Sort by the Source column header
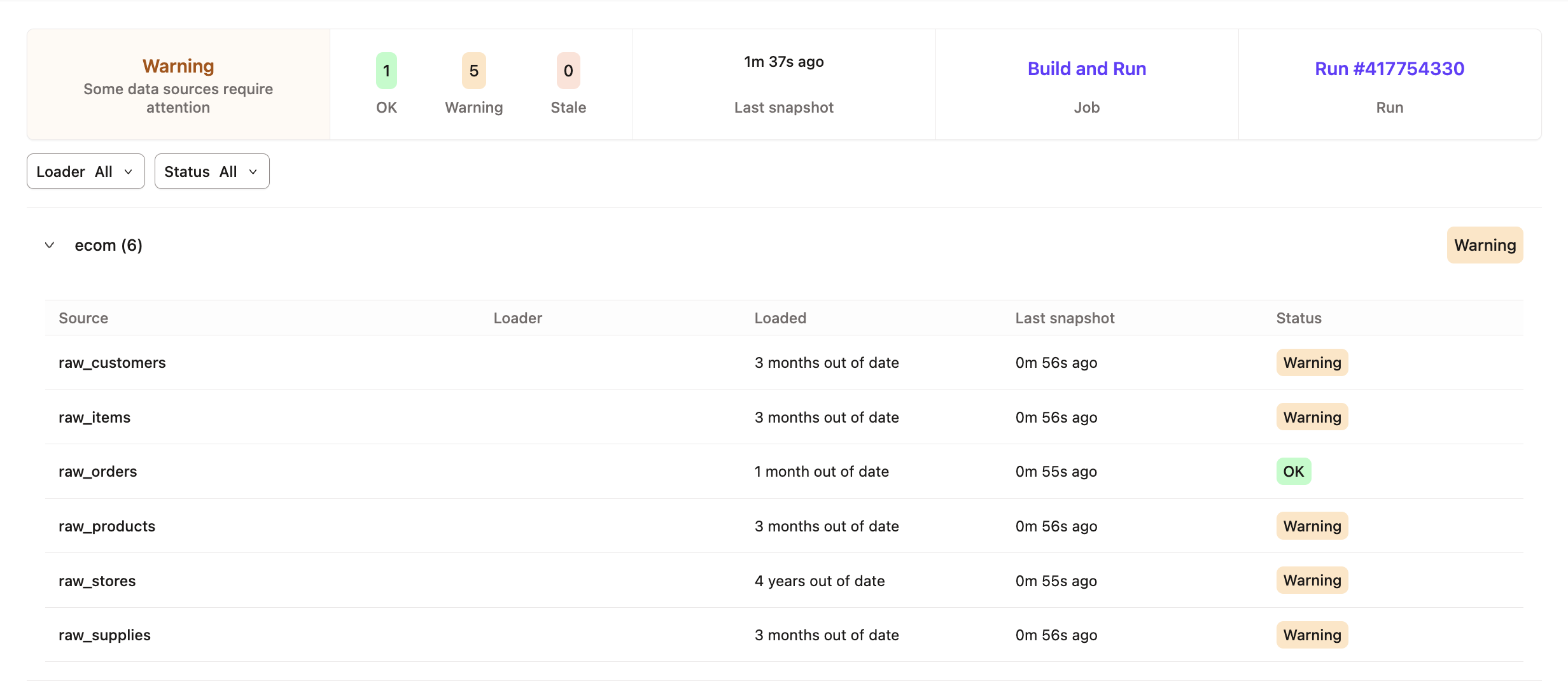This screenshot has width=1568, height=681. click(83, 318)
